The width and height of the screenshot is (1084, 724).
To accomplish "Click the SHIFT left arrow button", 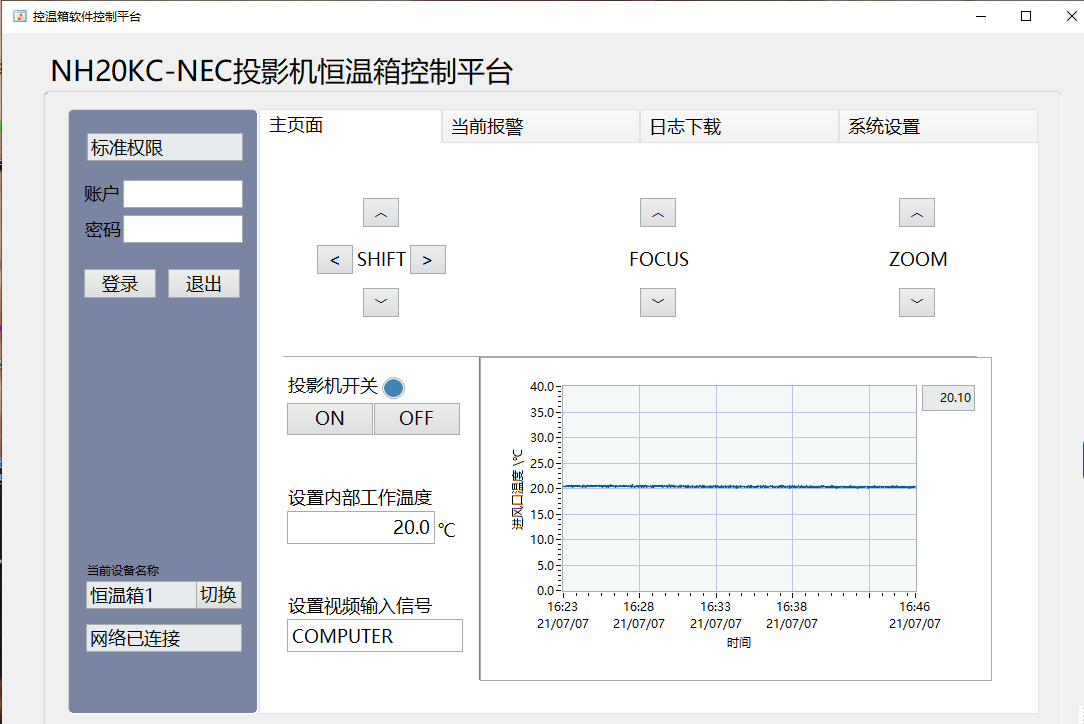I will pyautogui.click(x=335, y=260).
